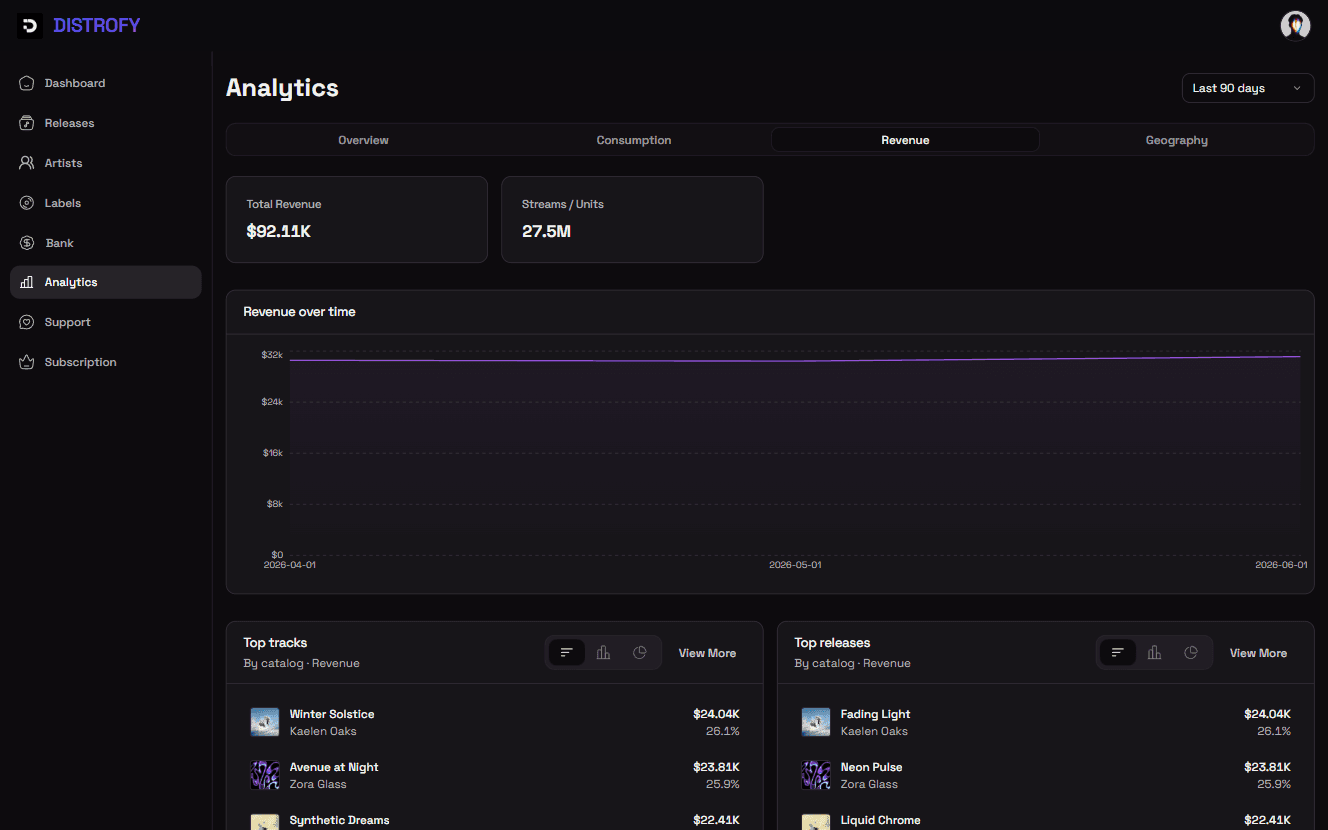Click the 27.5M streams value
The height and width of the screenshot is (830, 1328).
click(x=547, y=231)
